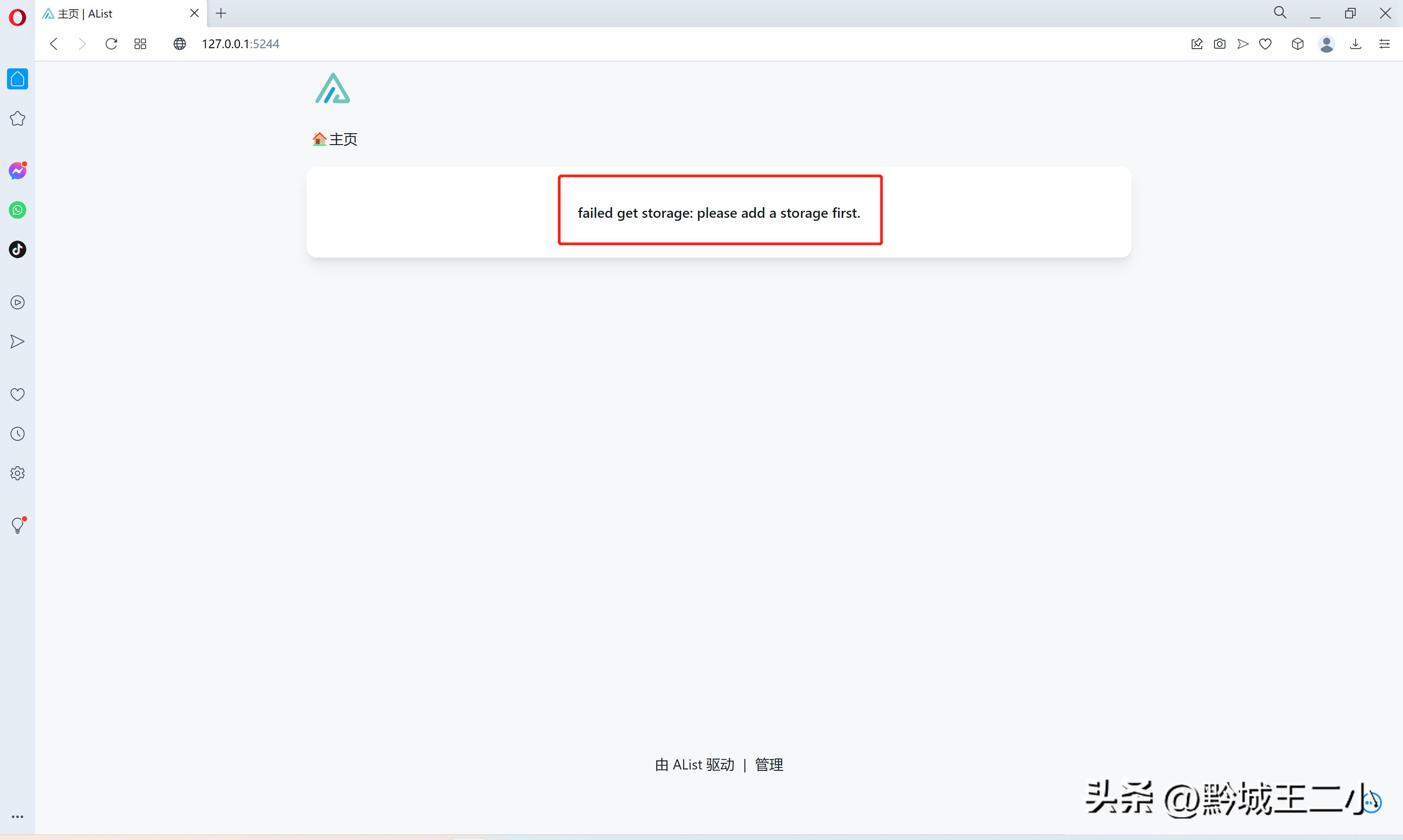The image size is (1403, 840).
Task: Open the Speed Dial home icon in sidebar
Action: [17, 79]
